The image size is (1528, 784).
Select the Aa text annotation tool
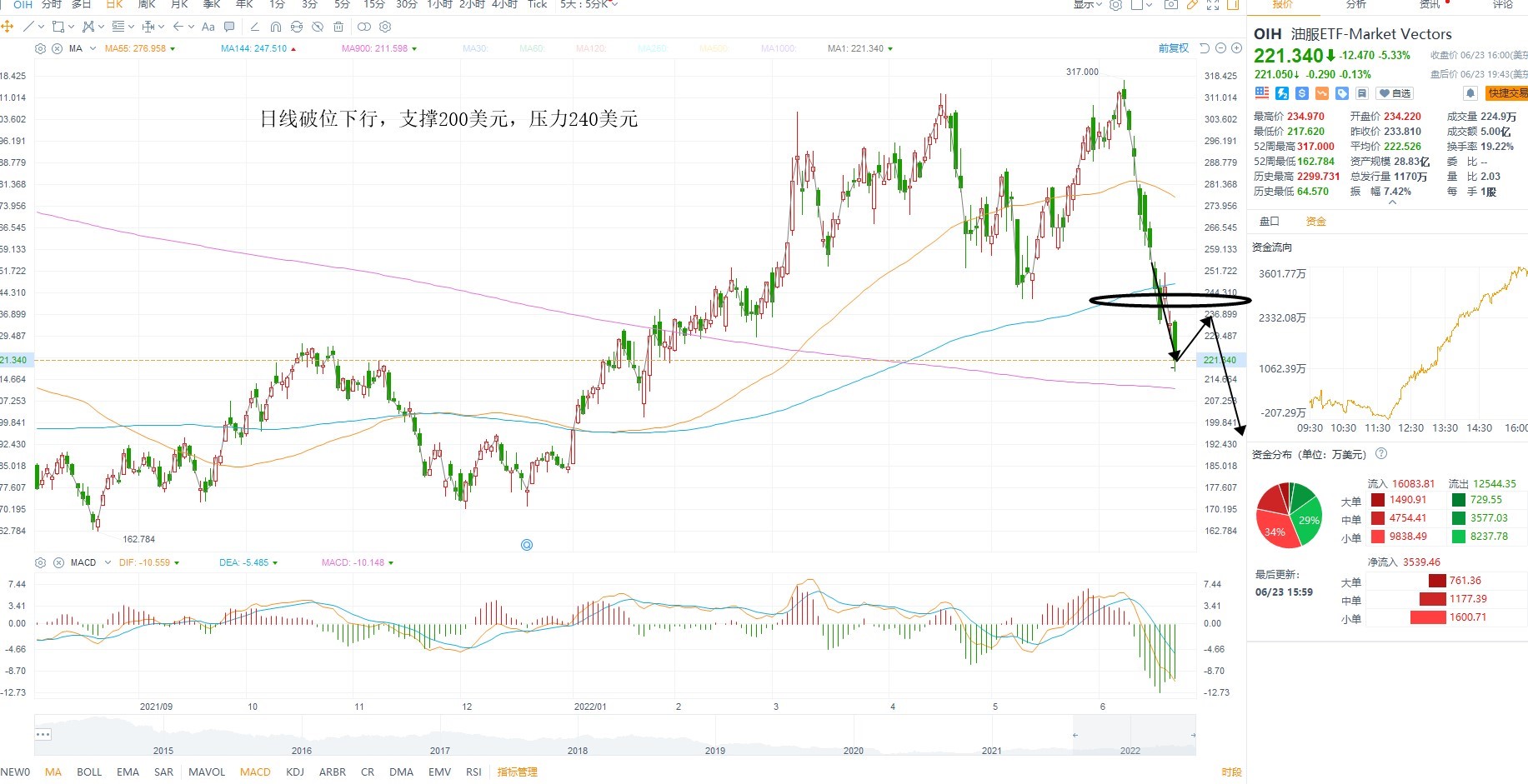(208, 27)
